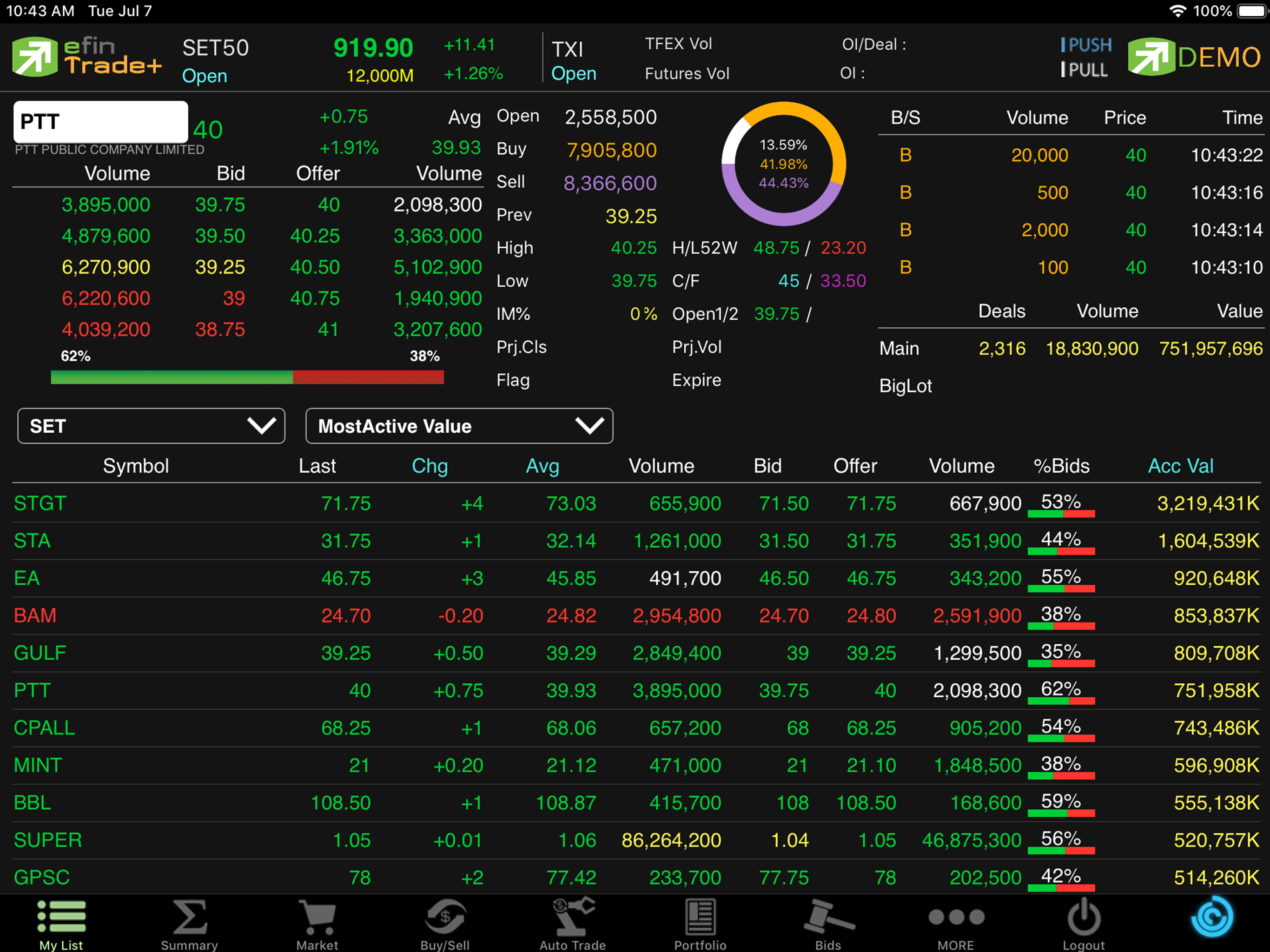This screenshot has width=1270, height=952.
Task: Tap the %Bids column header
Action: point(1062,466)
